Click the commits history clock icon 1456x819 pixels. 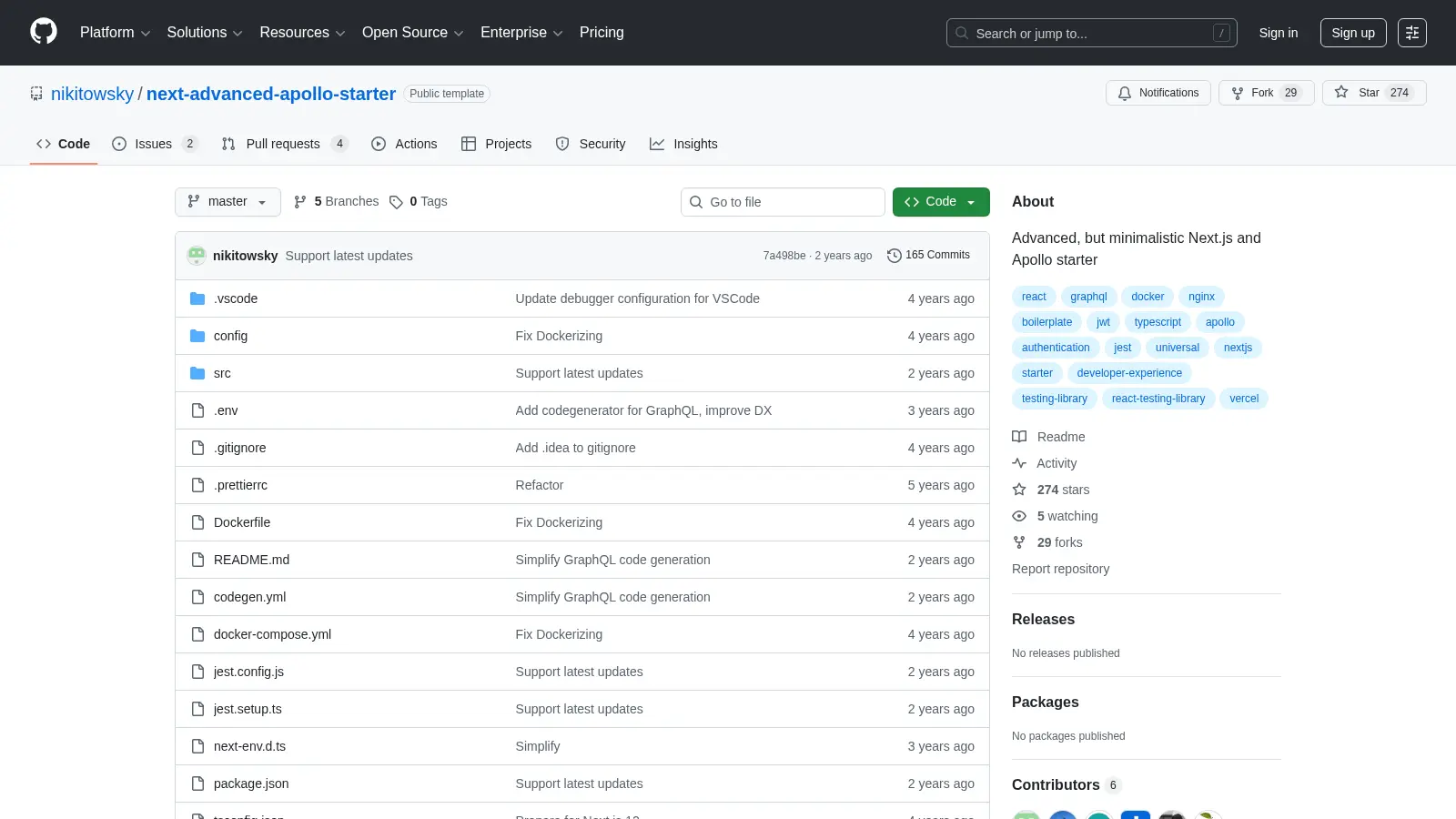[x=895, y=256]
